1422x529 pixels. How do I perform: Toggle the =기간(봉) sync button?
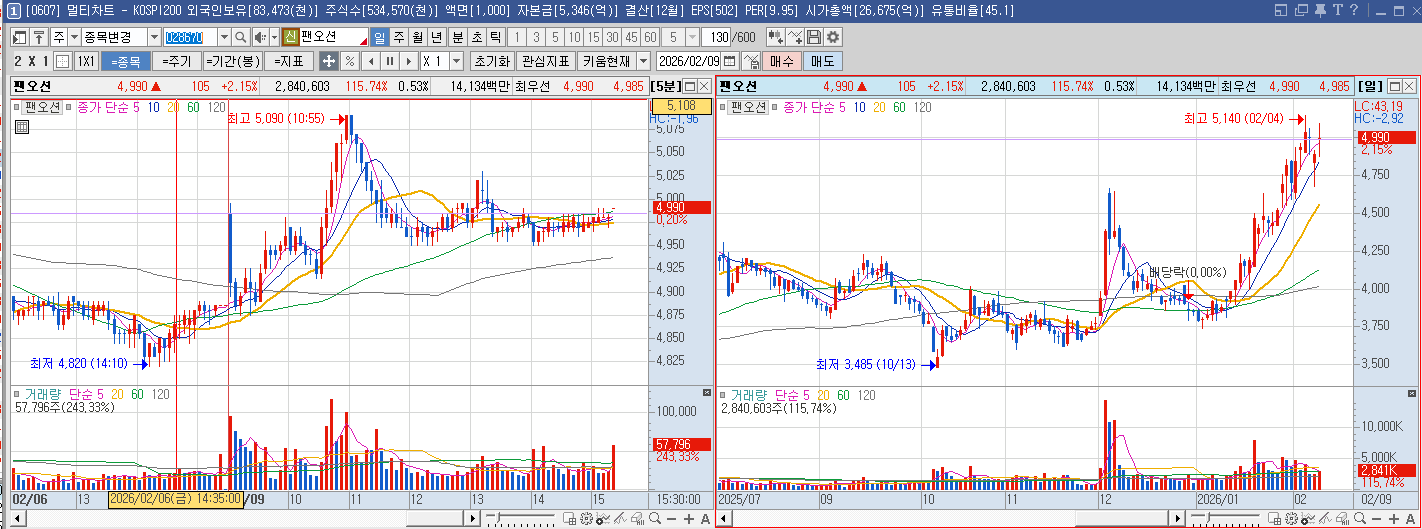click(233, 61)
